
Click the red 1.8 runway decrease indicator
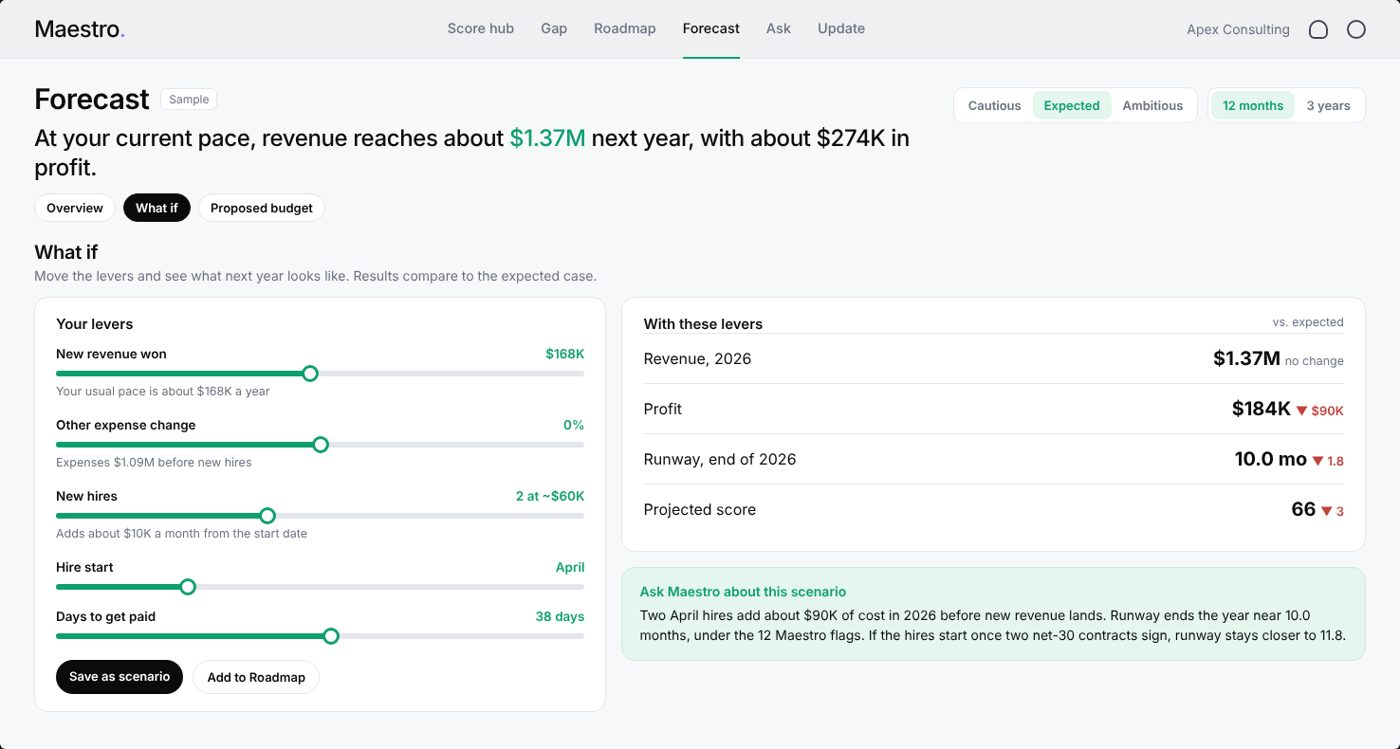pyautogui.click(x=1328, y=461)
